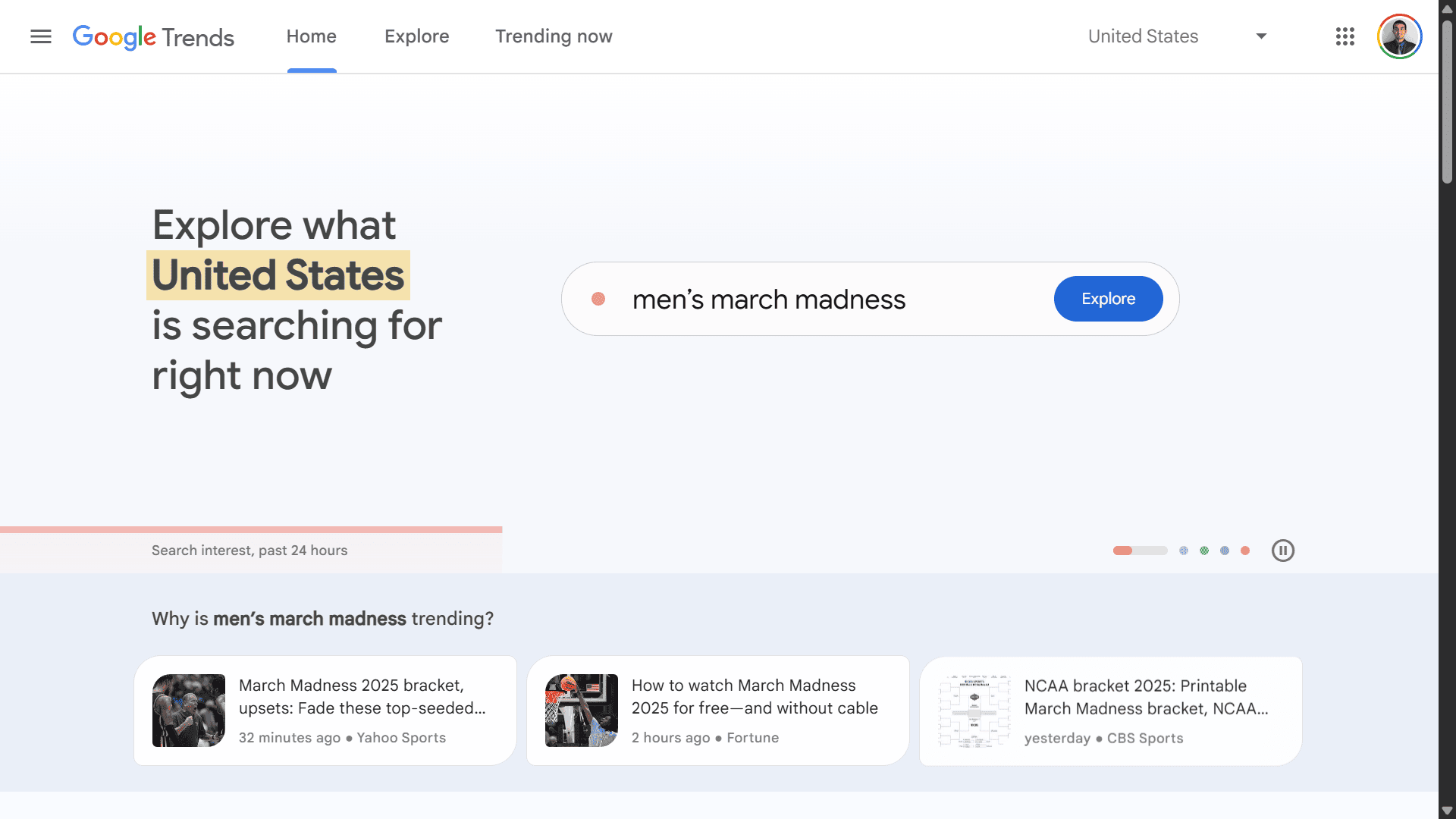Click the Yahoo Sports article thumbnail

click(189, 711)
